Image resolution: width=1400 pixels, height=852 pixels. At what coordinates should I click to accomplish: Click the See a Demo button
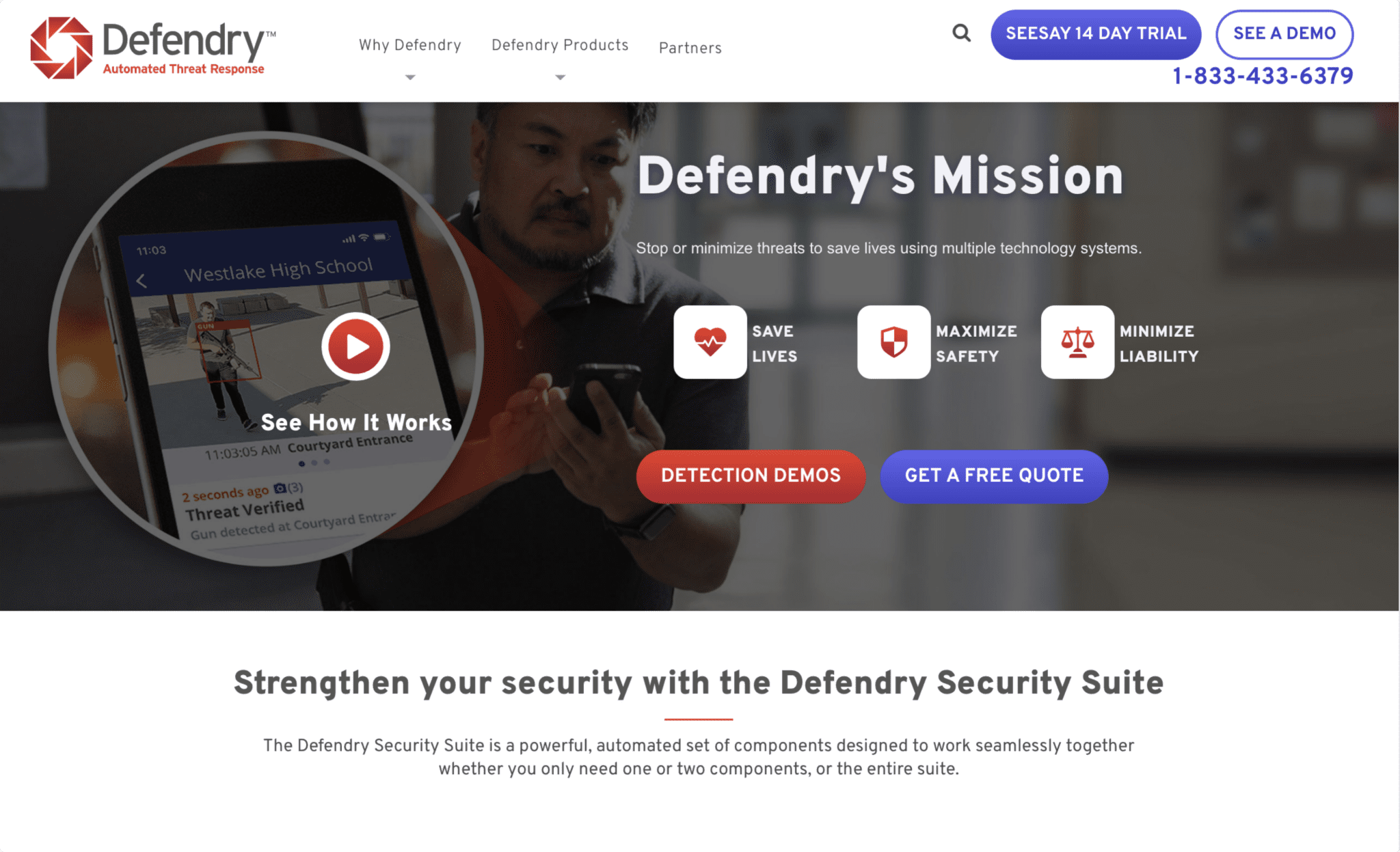click(x=1284, y=34)
